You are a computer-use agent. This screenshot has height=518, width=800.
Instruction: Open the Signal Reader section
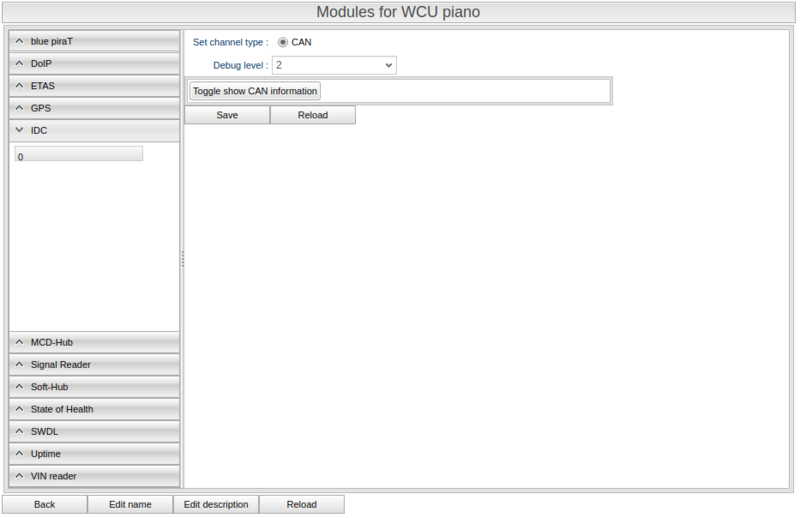click(94, 365)
